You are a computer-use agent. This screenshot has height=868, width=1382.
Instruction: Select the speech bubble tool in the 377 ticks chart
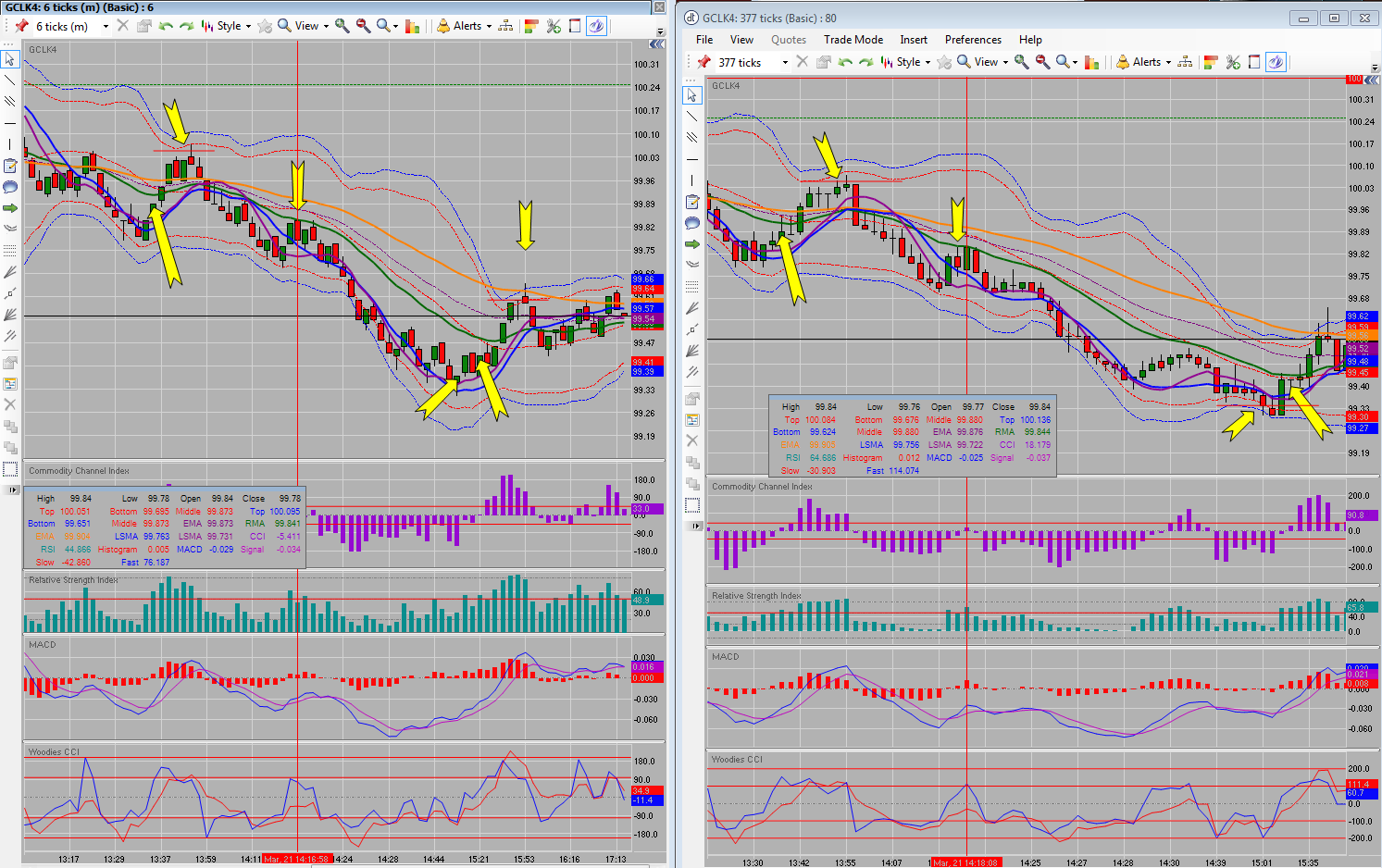click(692, 223)
